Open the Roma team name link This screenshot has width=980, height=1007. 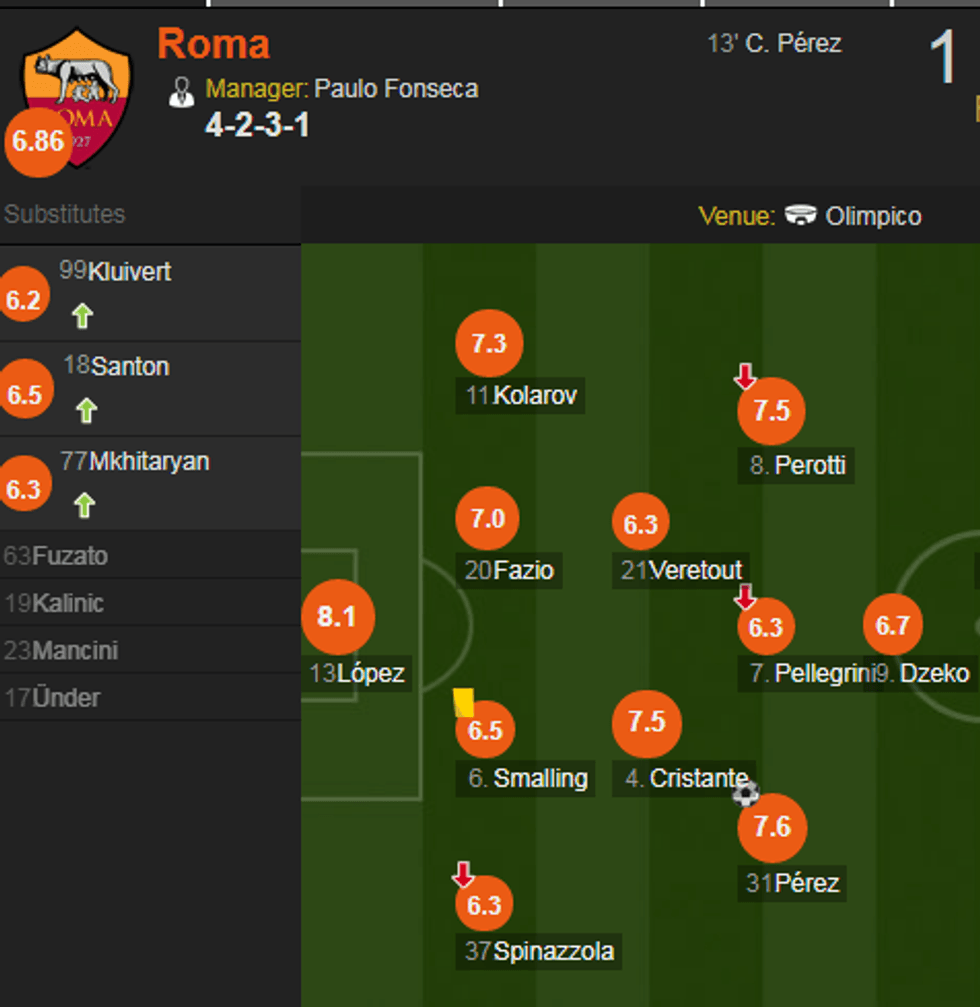click(x=213, y=45)
